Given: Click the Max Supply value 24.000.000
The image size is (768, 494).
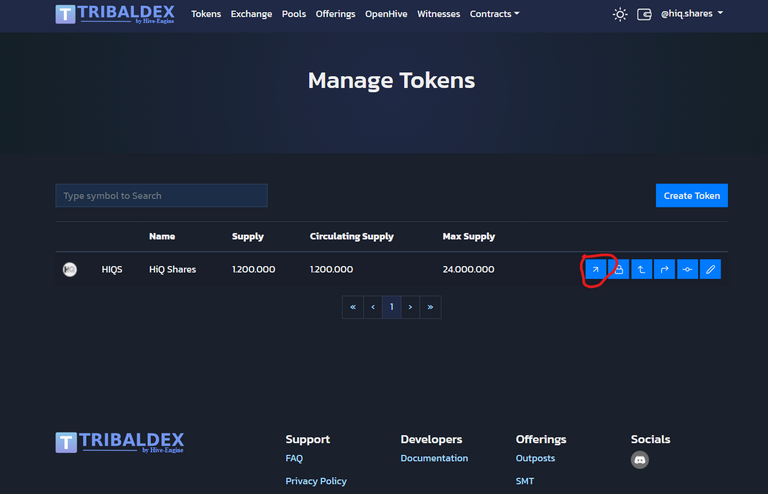Looking at the screenshot, I should 468,269.
